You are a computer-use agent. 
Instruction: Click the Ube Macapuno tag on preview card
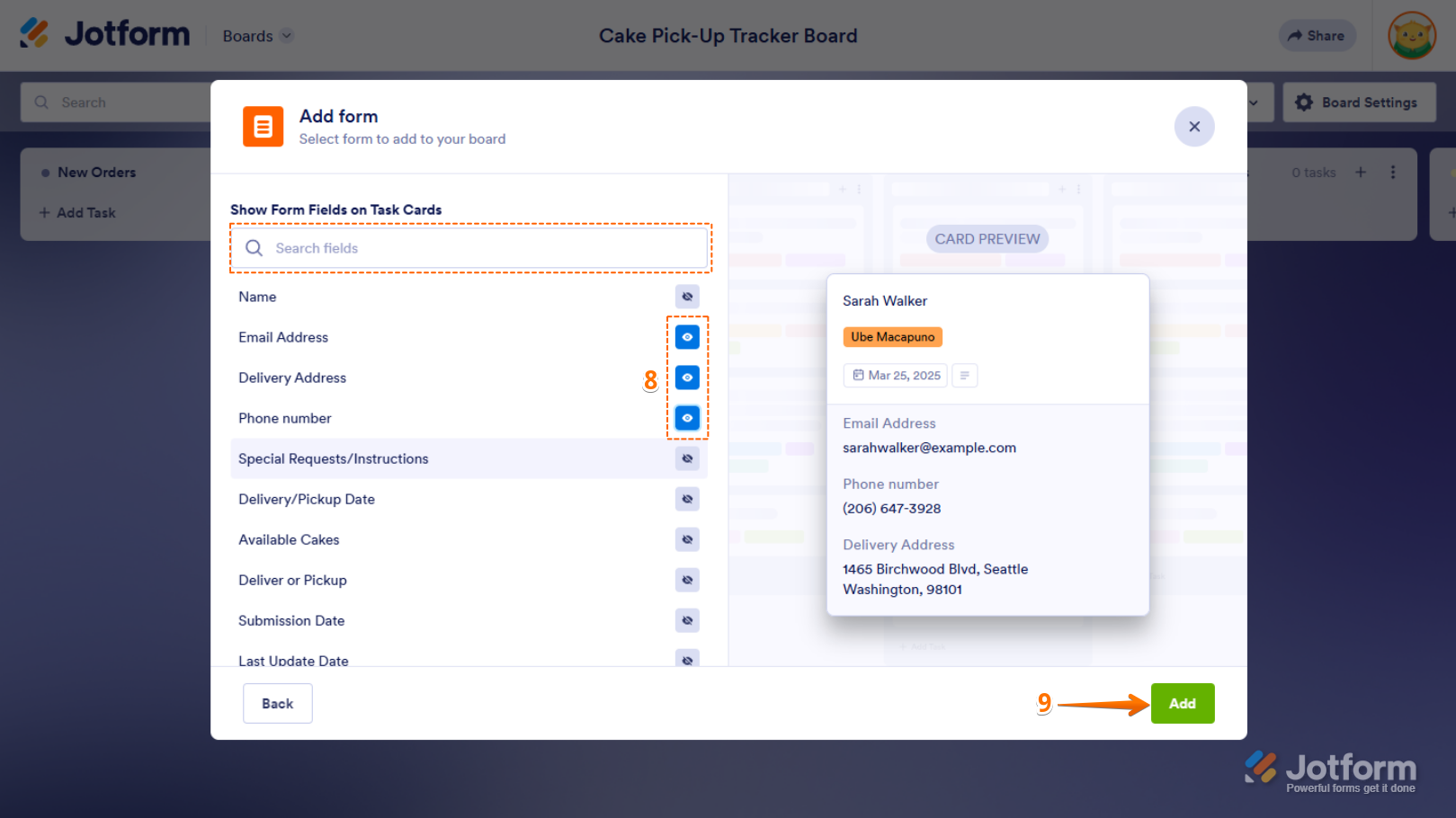tap(893, 337)
